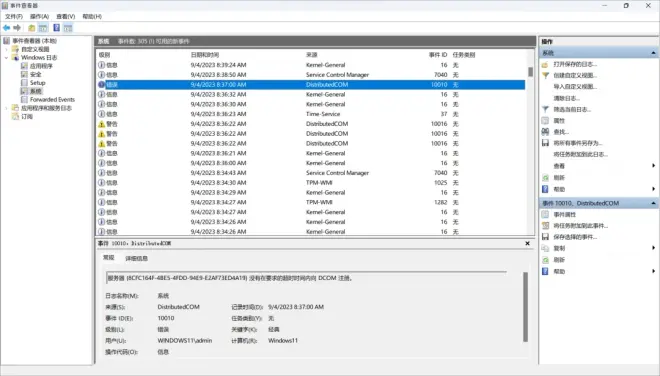Screen dimensions: 660x376
Task: Click the 属性 icon in actions pane
Action: point(545,121)
